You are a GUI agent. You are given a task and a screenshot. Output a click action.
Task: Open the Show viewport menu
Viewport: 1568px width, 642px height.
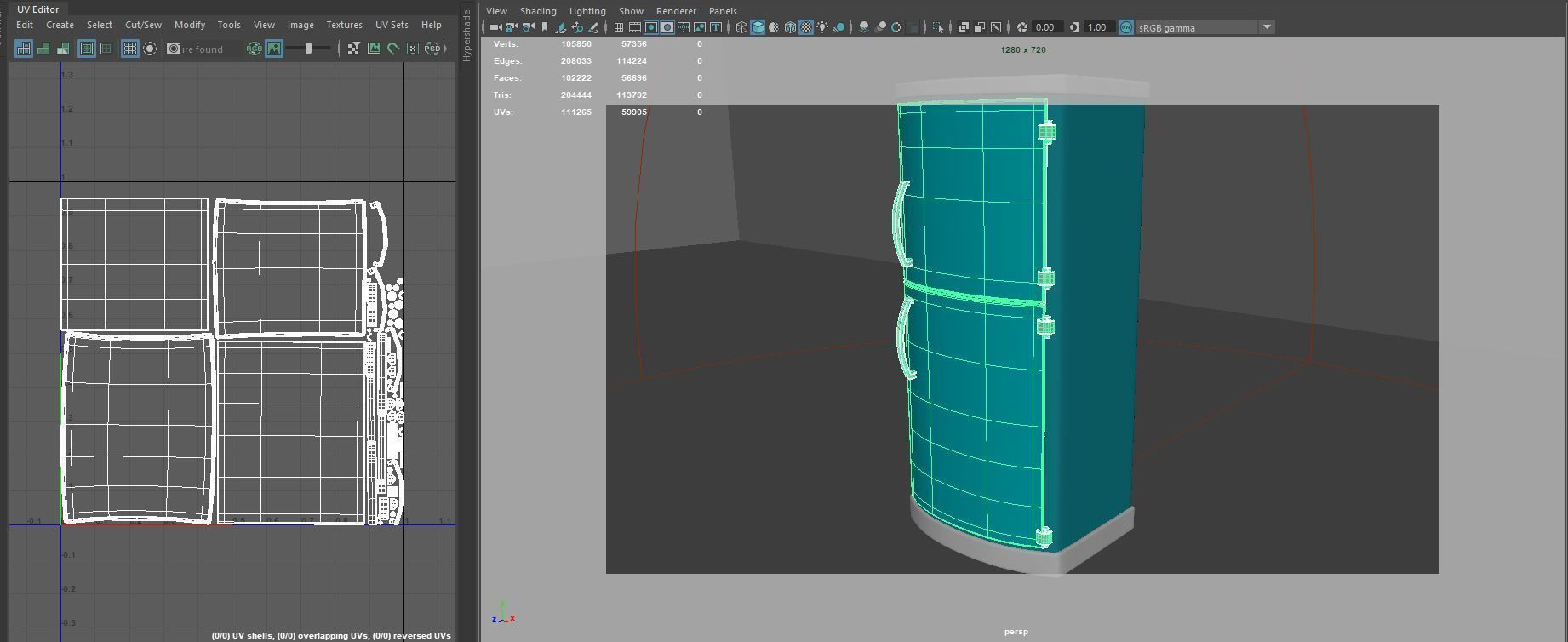[631, 11]
